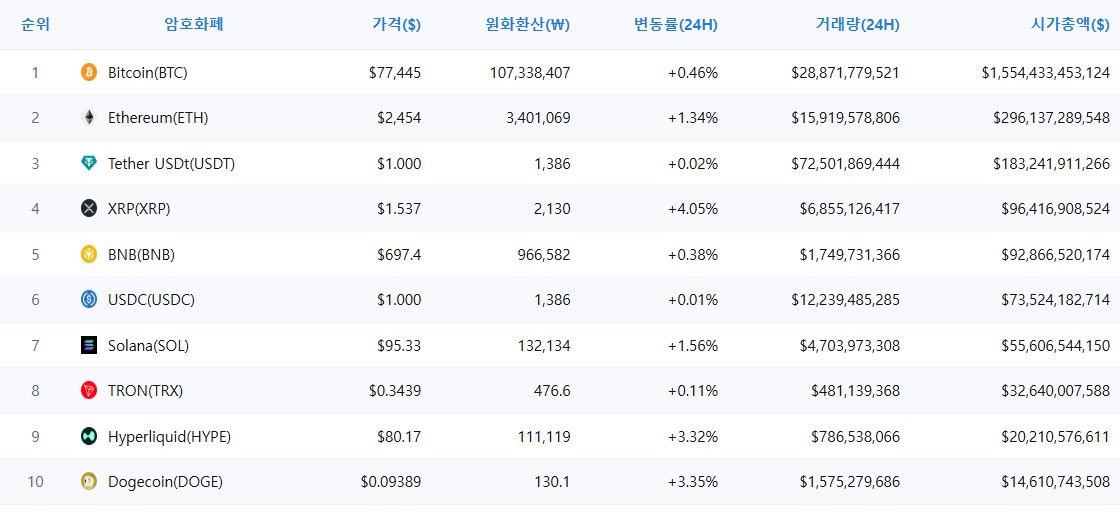1120x514 pixels.
Task: Select Hyperliquid change +3.32%
Action: point(693,436)
